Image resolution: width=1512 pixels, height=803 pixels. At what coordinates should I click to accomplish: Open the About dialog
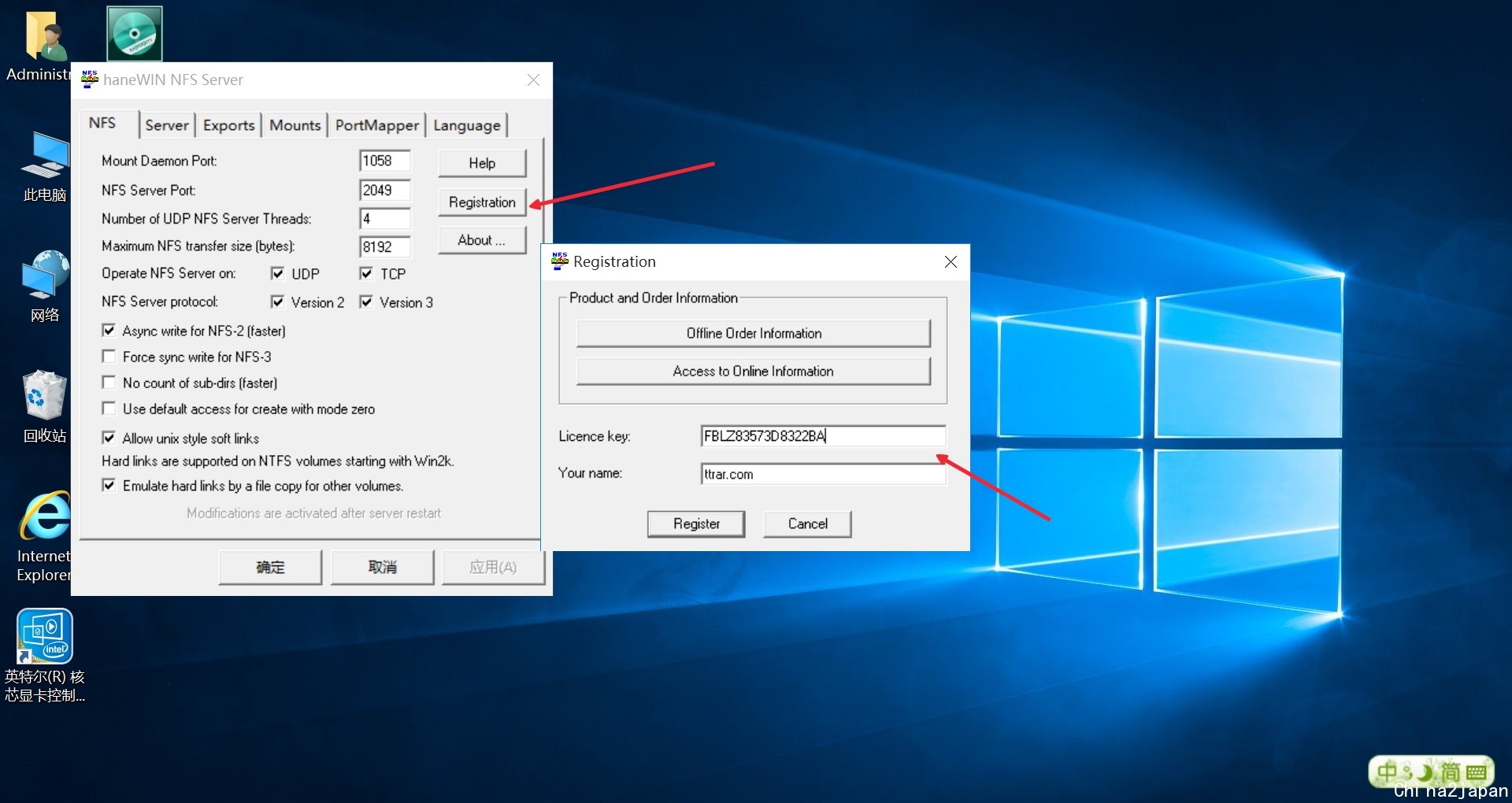tap(482, 240)
